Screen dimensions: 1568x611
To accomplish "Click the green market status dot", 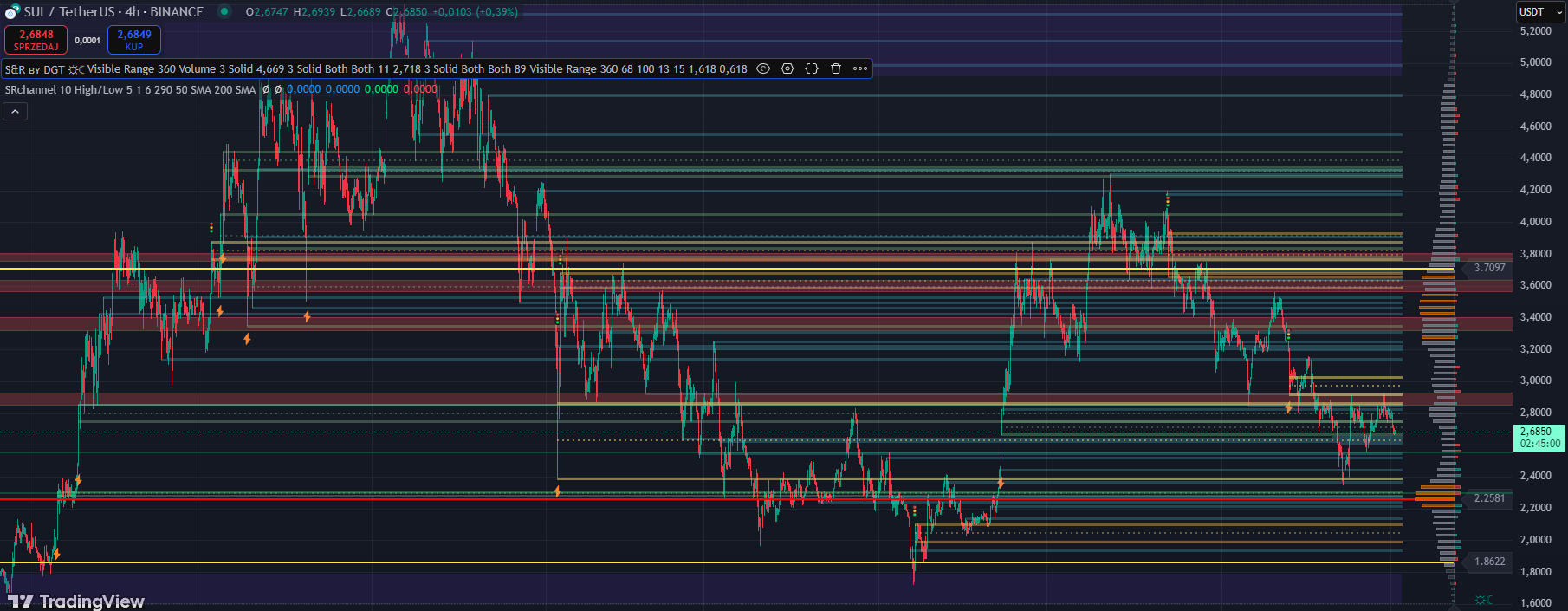I will click(x=224, y=11).
